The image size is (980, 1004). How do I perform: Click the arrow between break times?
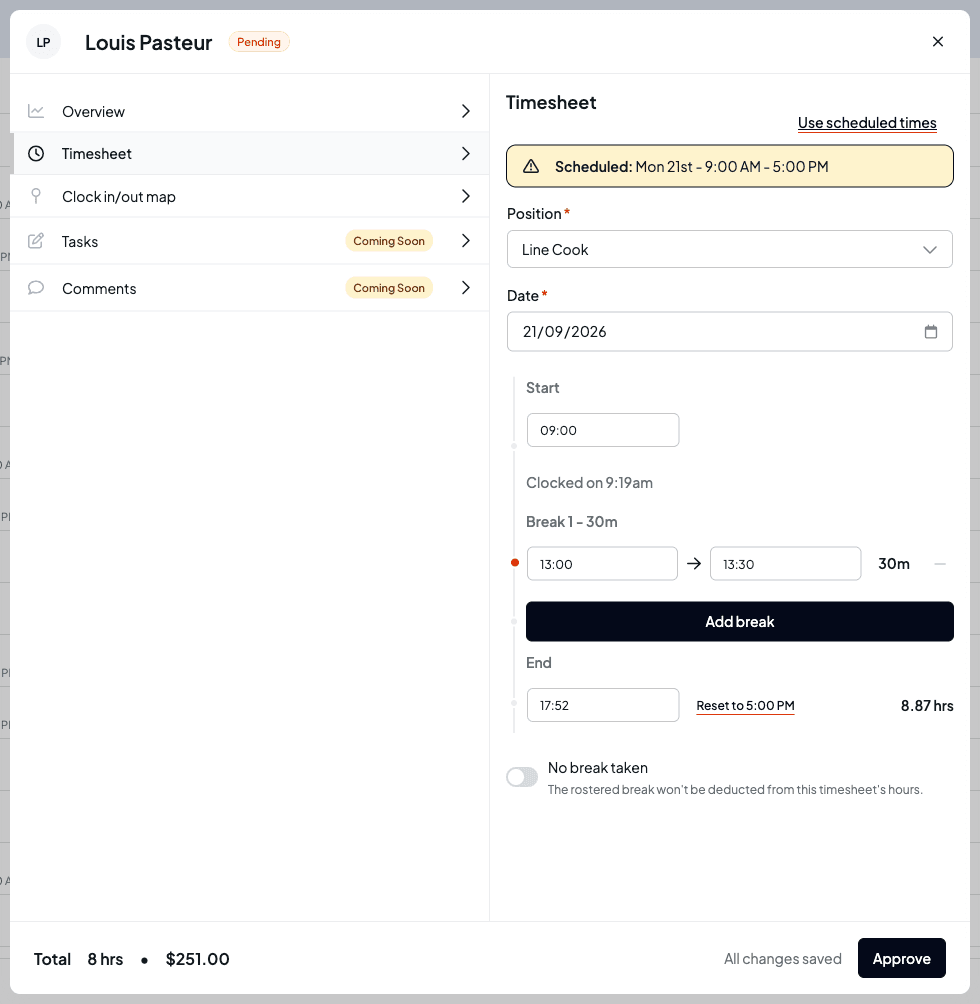click(694, 564)
